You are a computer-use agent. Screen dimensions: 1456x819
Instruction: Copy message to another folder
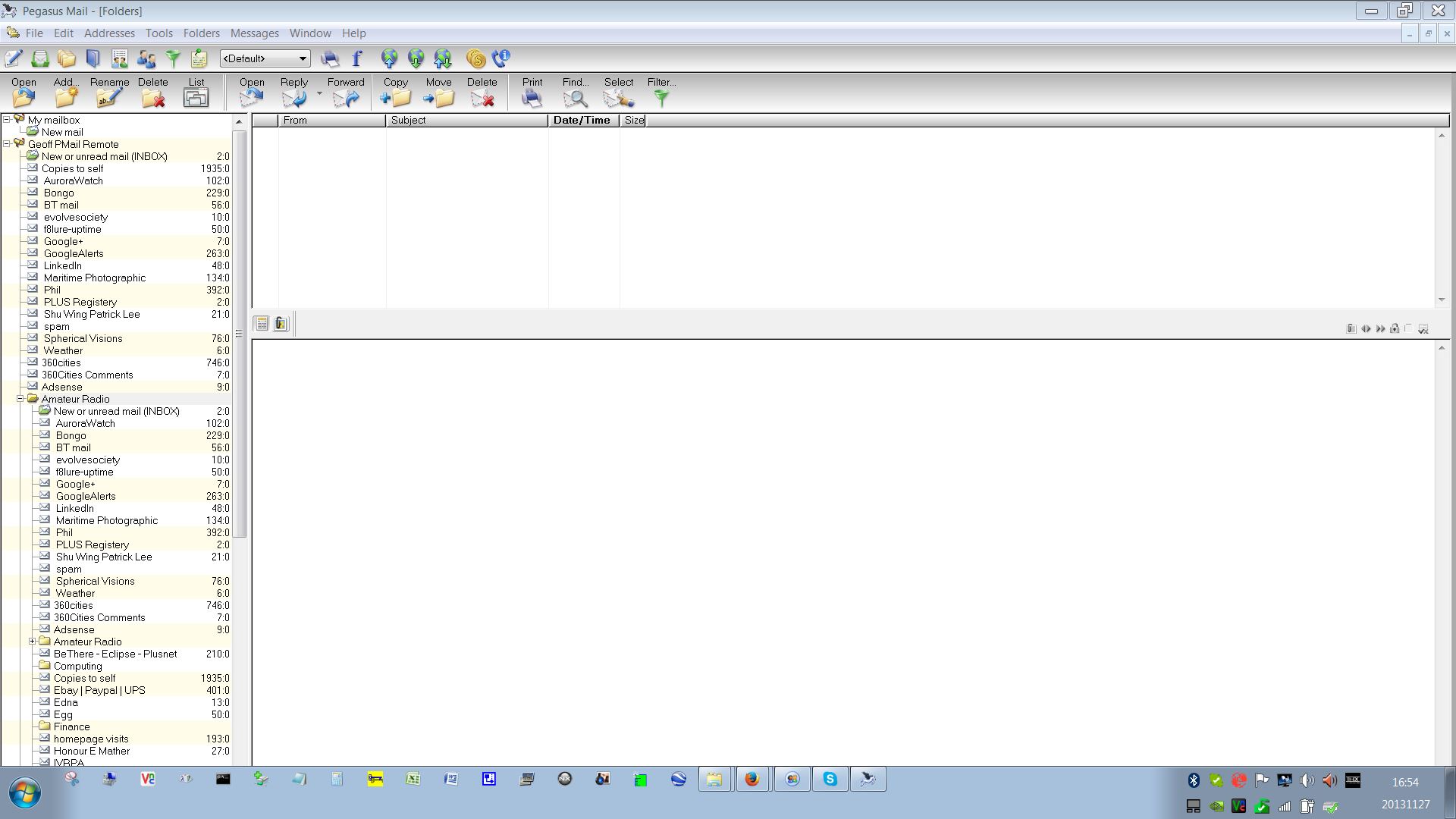395,92
